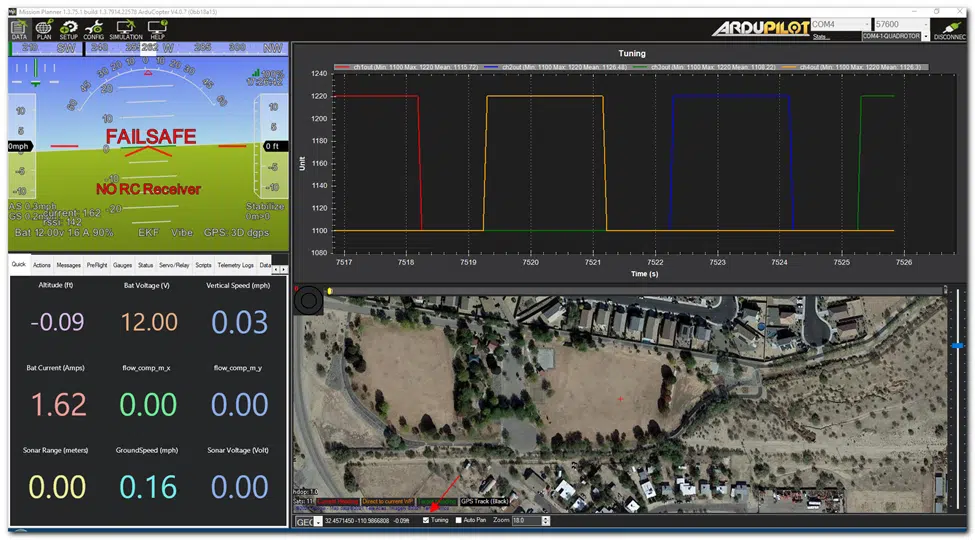The height and width of the screenshot is (540, 975).
Task: Click the Altitude (ft) value -0.09
Action: click(x=57, y=322)
